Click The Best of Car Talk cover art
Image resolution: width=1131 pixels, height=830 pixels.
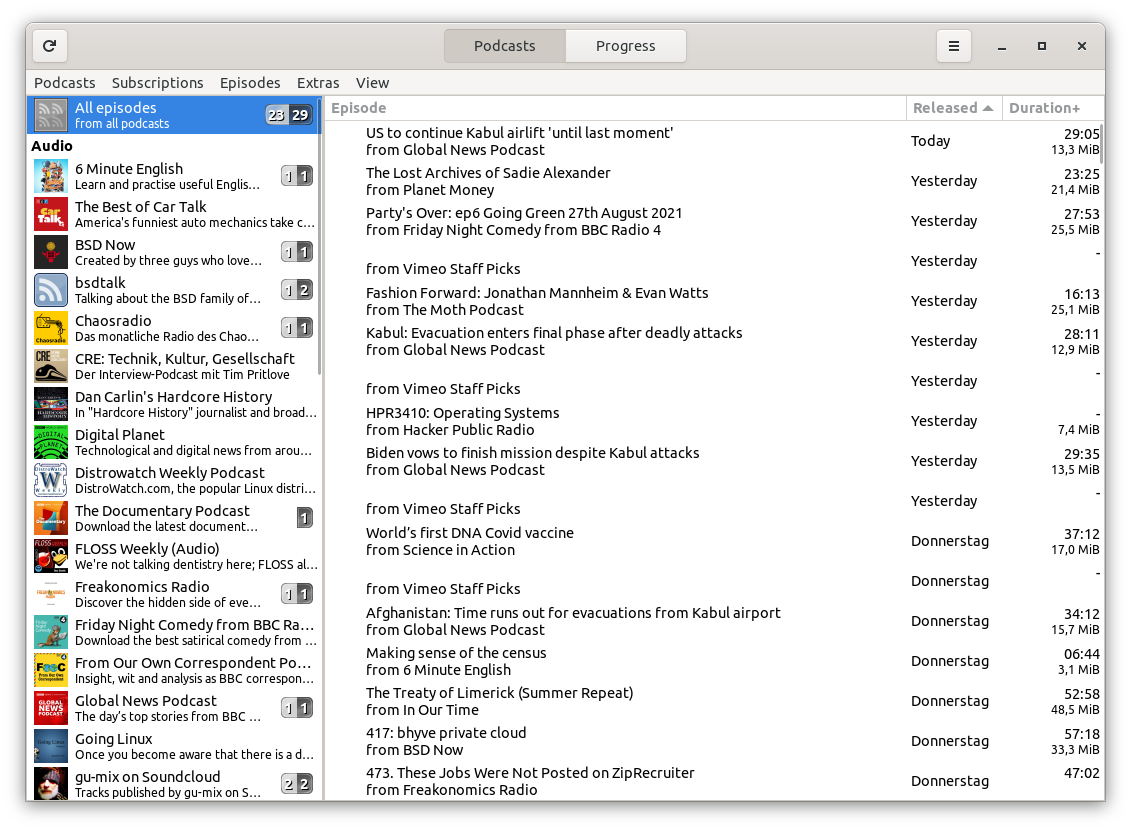click(x=50, y=214)
